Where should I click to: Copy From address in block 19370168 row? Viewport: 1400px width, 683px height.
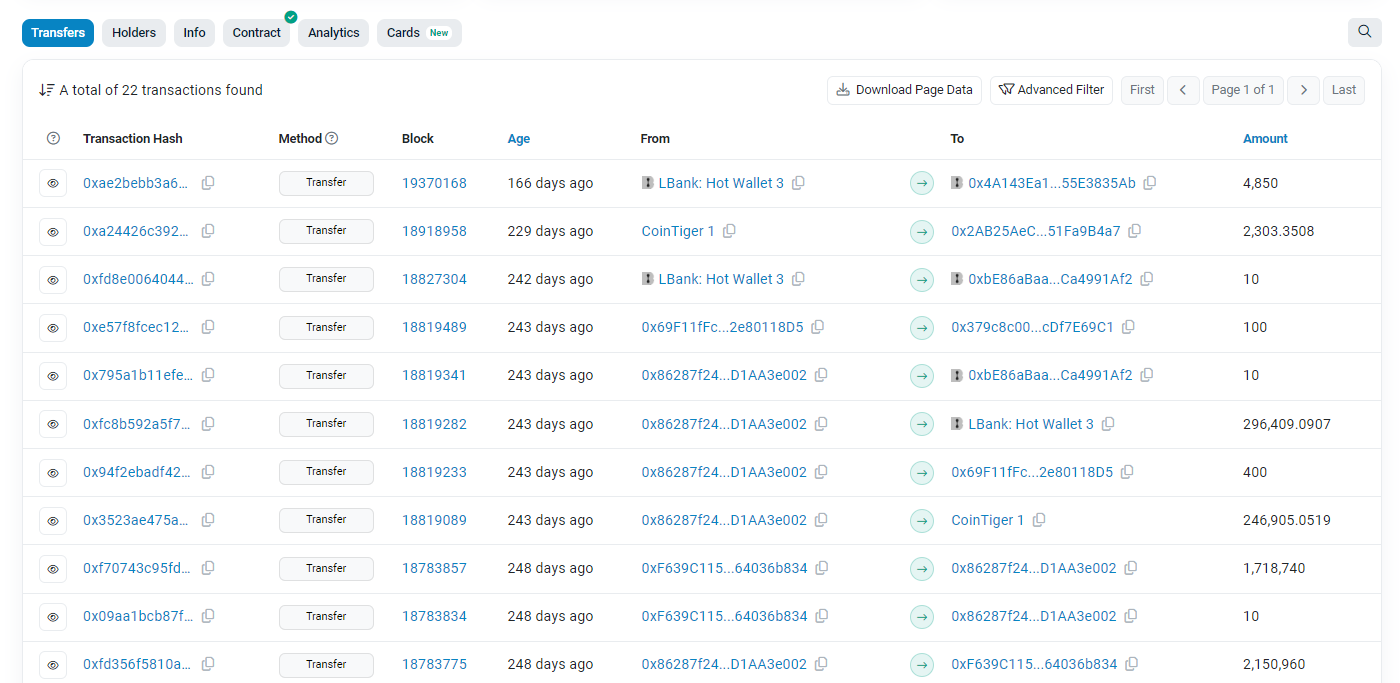pos(798,183)
